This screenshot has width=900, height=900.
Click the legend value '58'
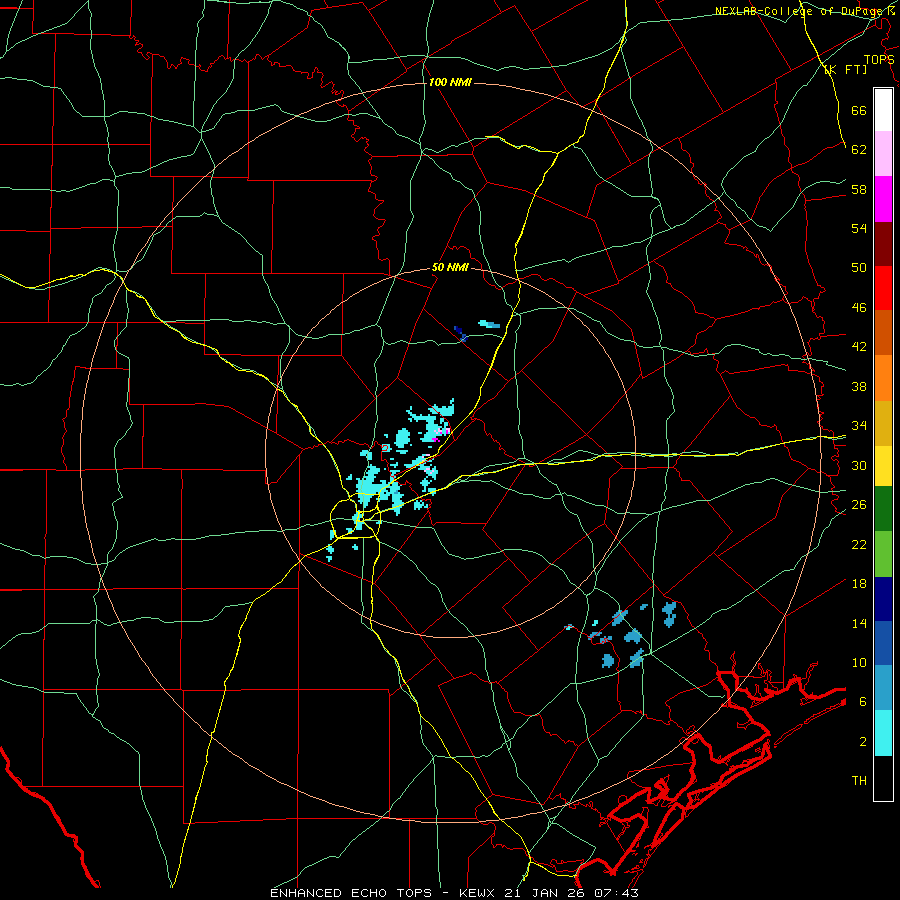[x=859, y=189]
